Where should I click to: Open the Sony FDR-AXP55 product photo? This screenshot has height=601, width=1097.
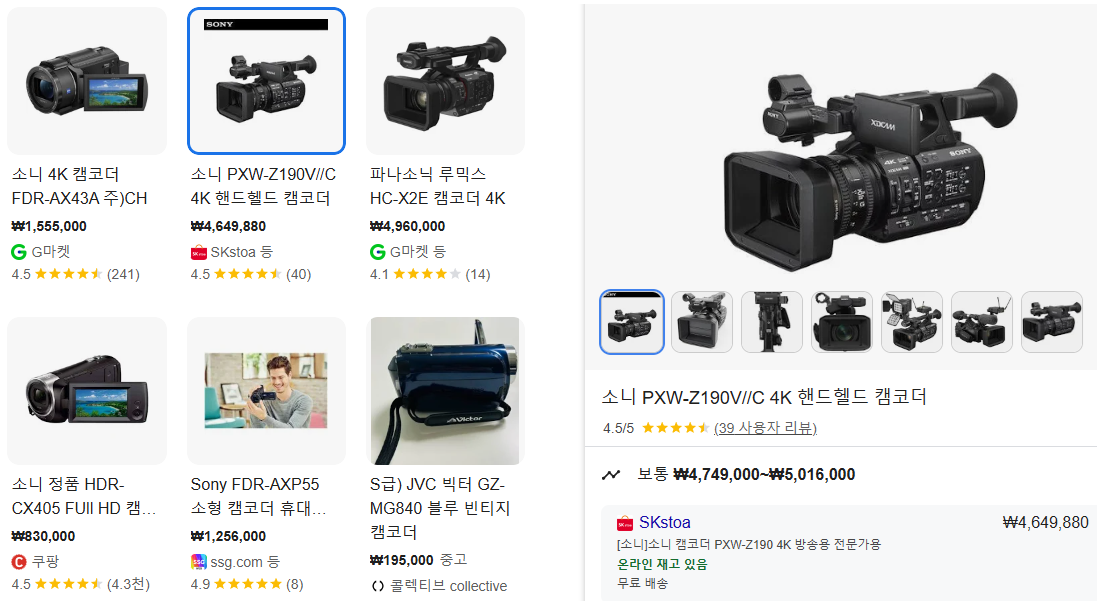pos(267,390)
